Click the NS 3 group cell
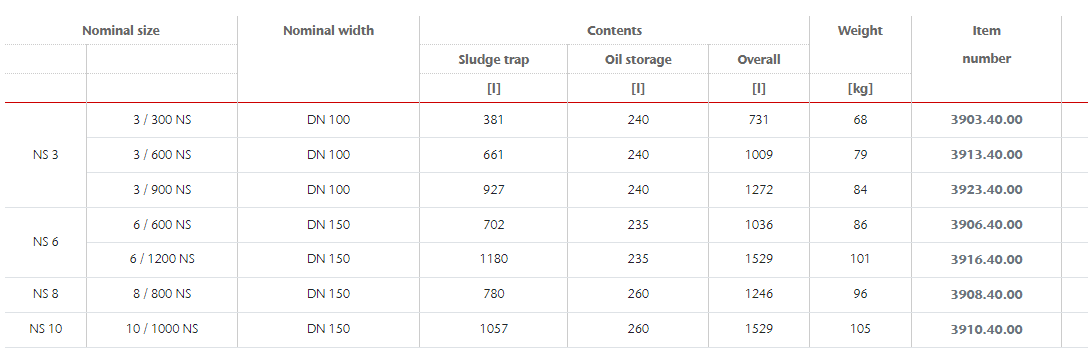Screen dimensions: 1088x360 pos(46,155)
